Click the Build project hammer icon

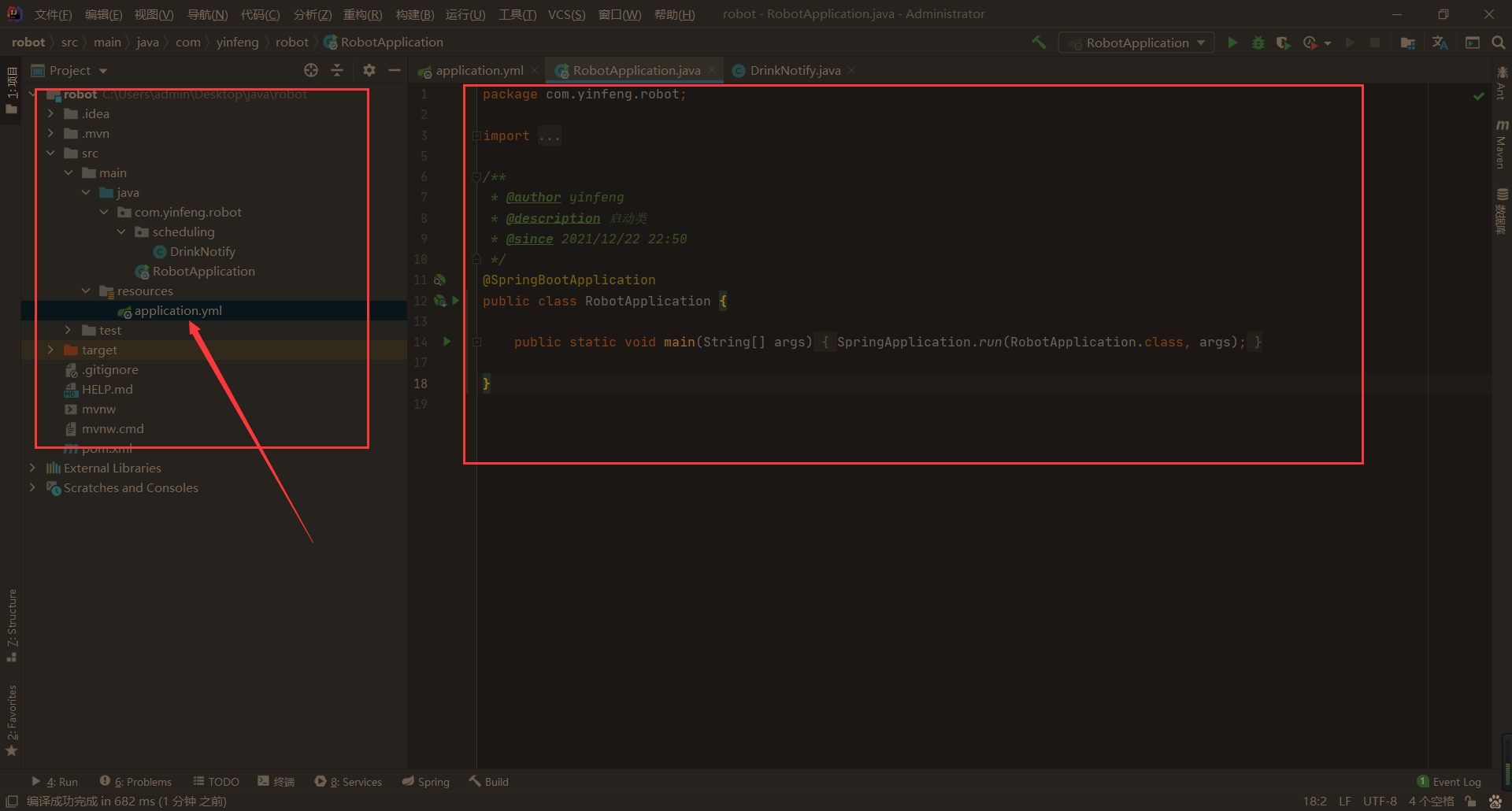pyautogui.click(x=1039, y=43)
